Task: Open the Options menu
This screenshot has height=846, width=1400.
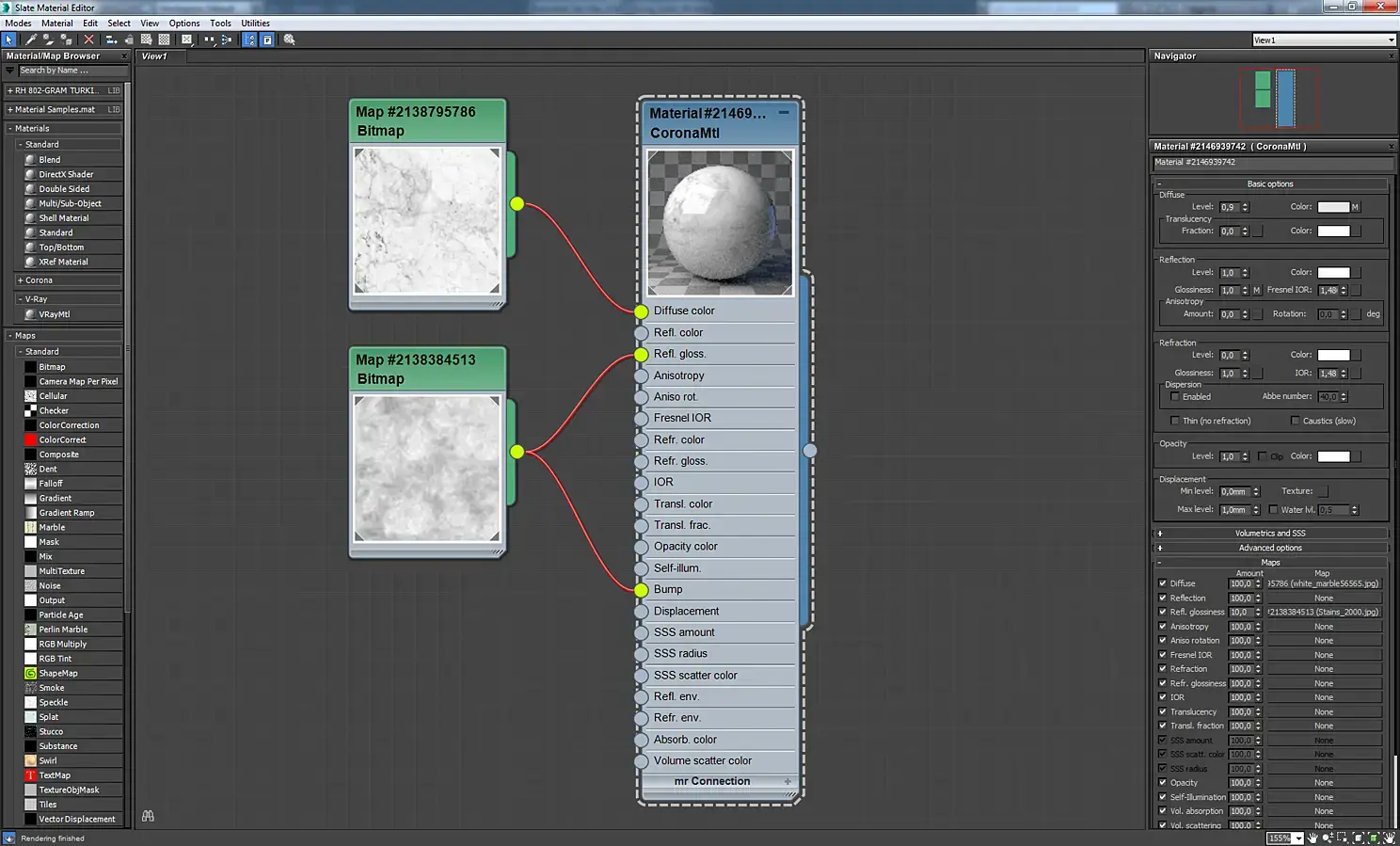Action: click(184, 24)
